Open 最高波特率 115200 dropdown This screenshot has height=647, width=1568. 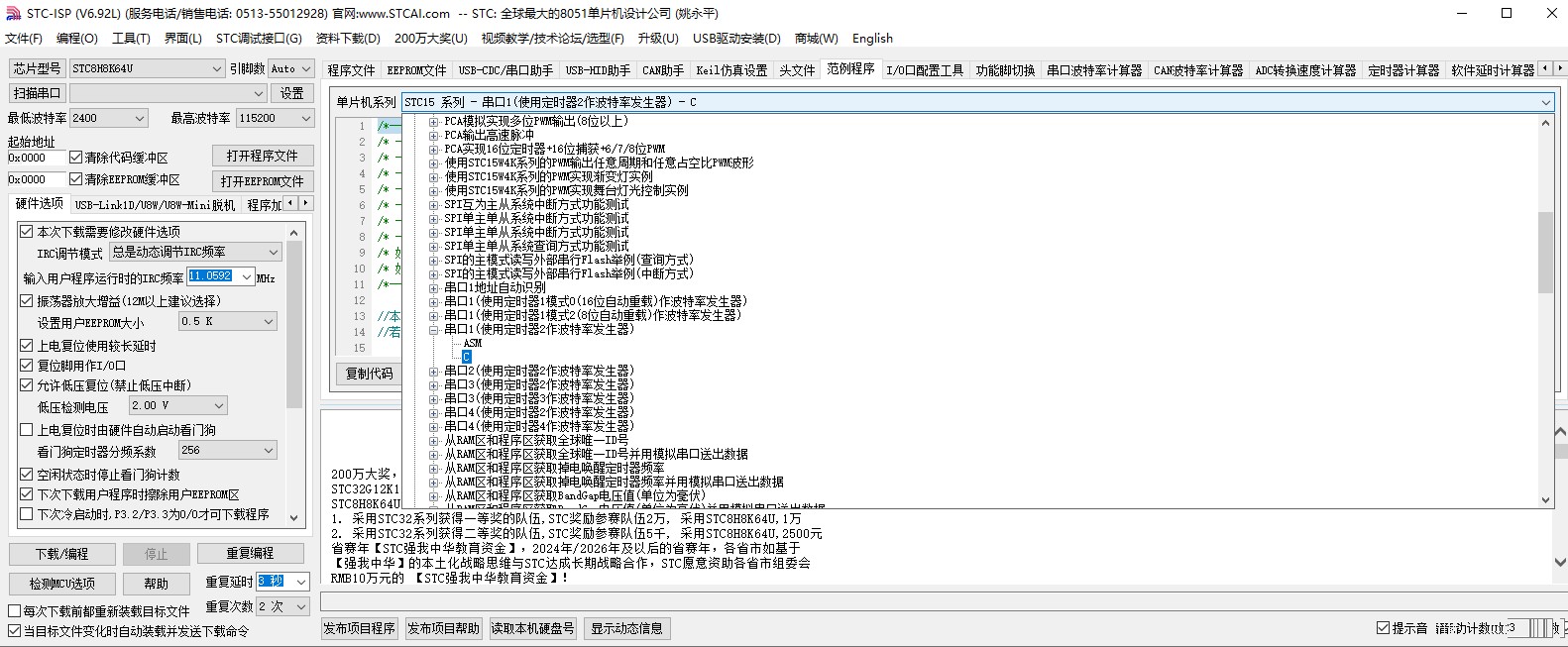click(x=276, y=118)
